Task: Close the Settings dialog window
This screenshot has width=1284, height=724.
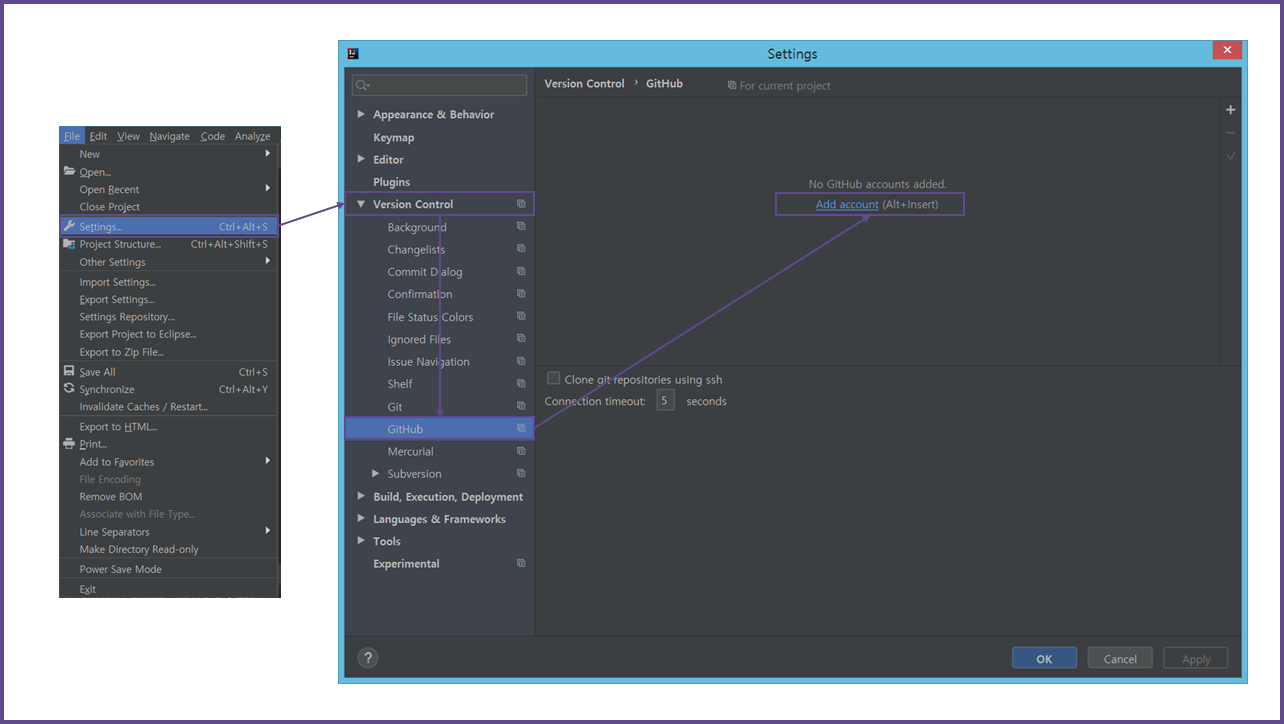Action: click(1227, 51)
